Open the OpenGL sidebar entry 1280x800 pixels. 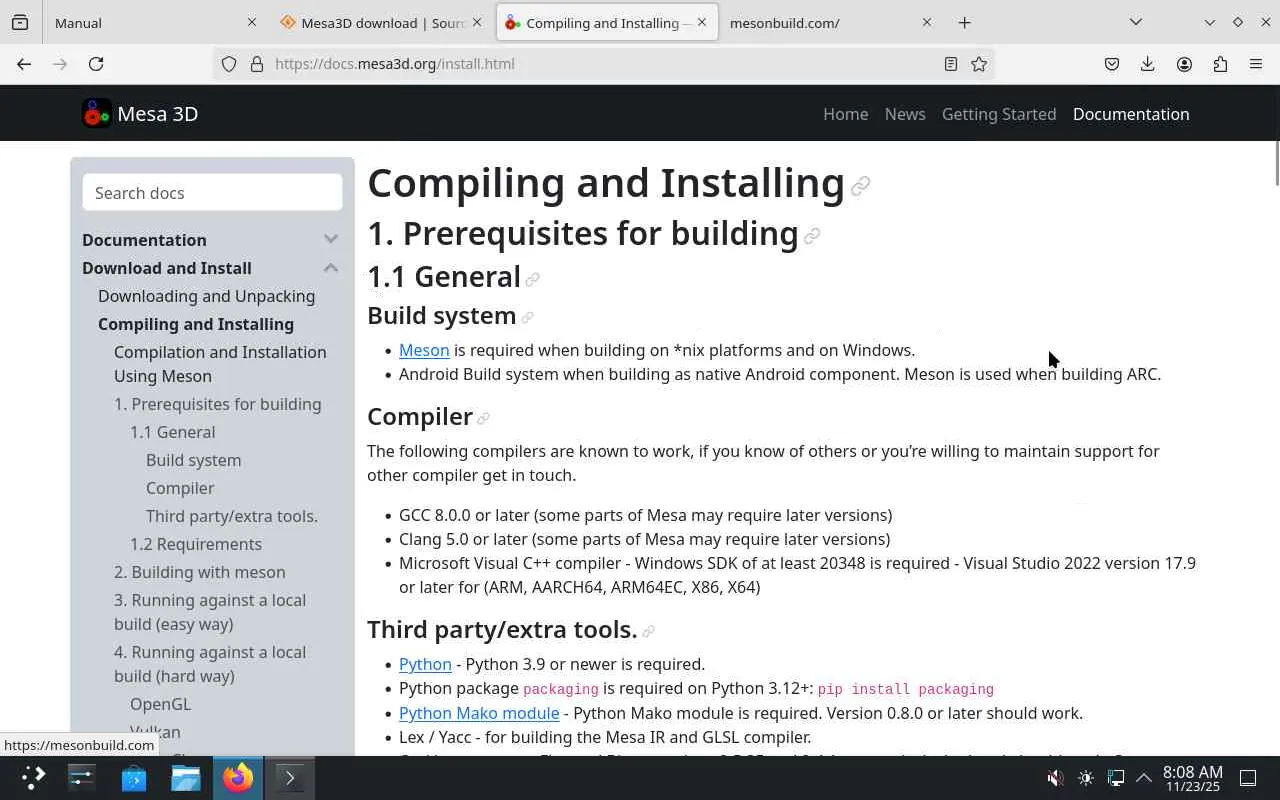coord(160,704)
